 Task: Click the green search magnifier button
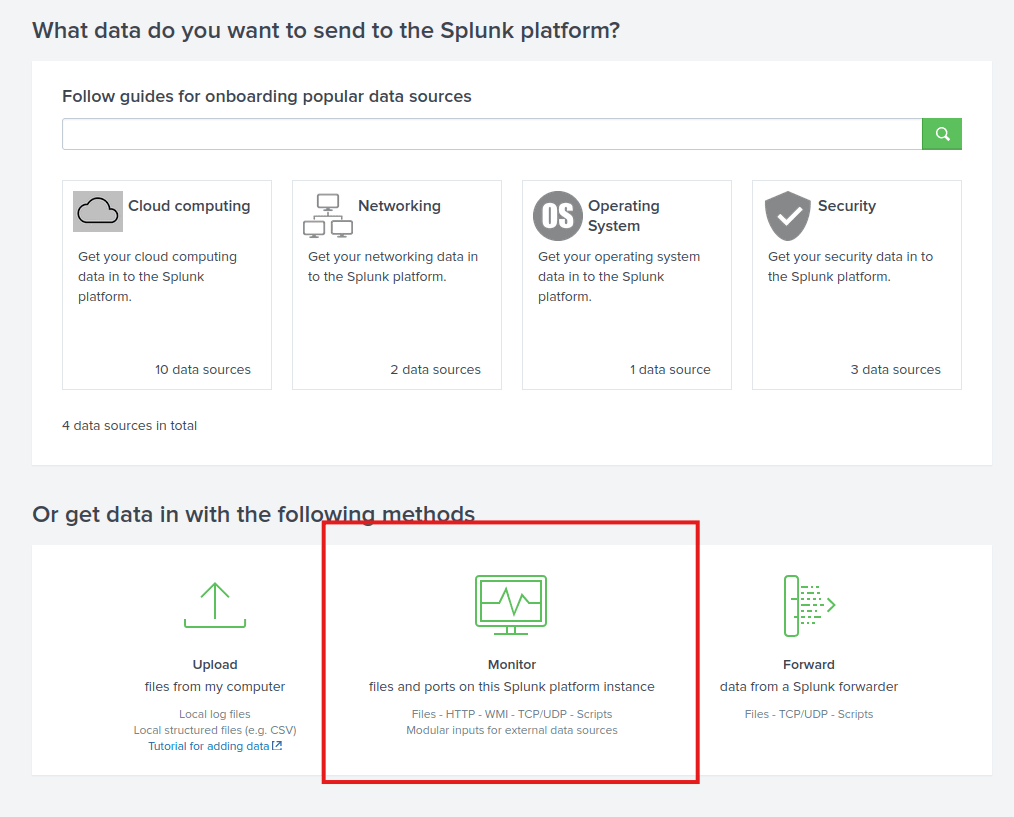(x=941, y=134)
